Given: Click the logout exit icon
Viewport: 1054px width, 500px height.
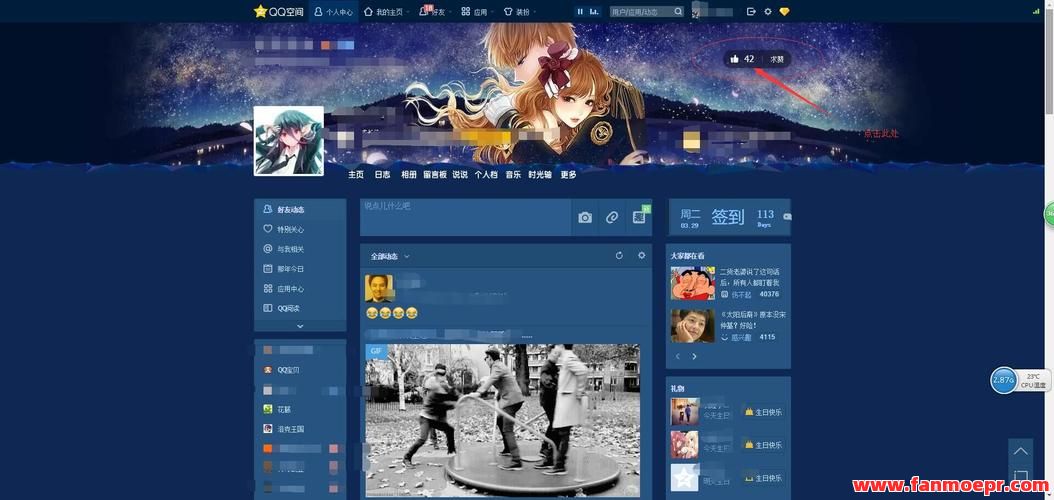Looking at the screenshot, I should click(x=751, y=11).
